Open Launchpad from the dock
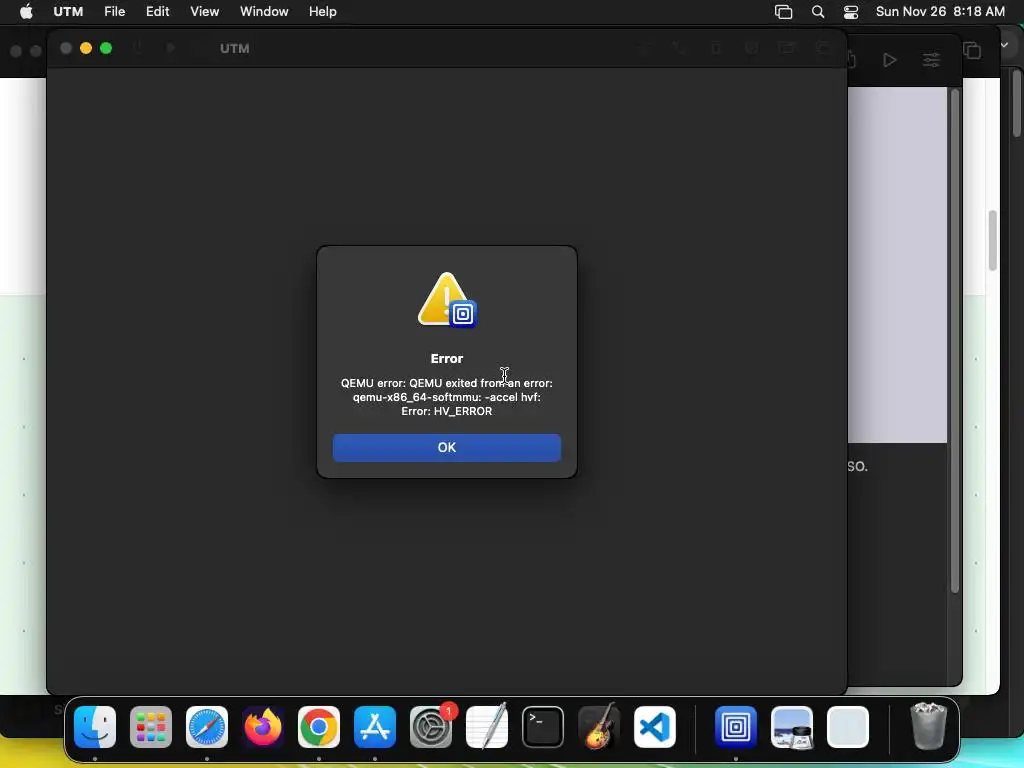The height and width of the screenshot is (768, 1024). coord(151,727)
